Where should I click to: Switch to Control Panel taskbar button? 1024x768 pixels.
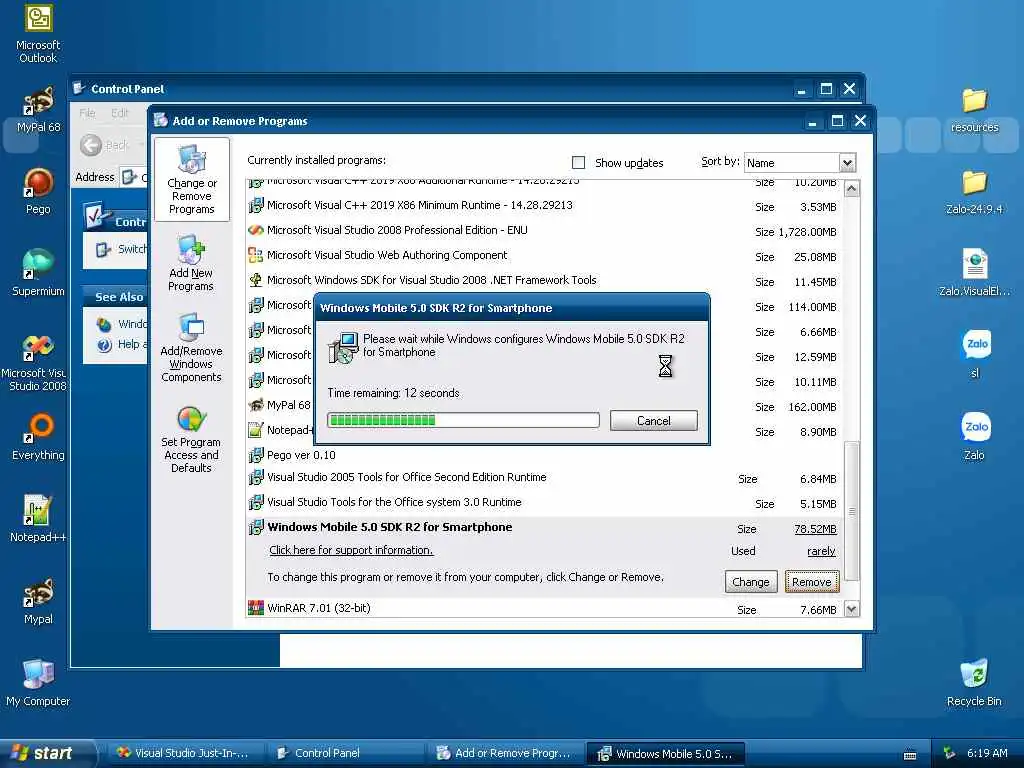click(x=345, y=753)
